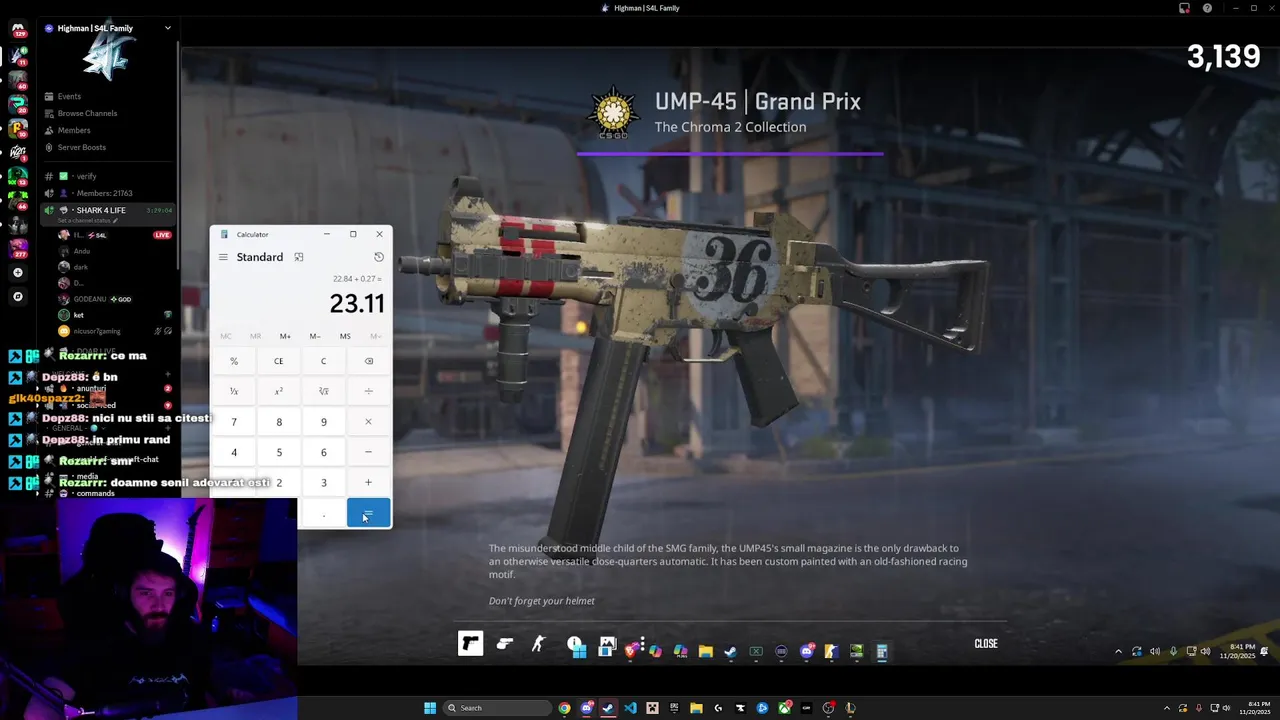Open Chrome from outer Windows taskbar
The image size is (1280, 720).
tap(564, 708)
